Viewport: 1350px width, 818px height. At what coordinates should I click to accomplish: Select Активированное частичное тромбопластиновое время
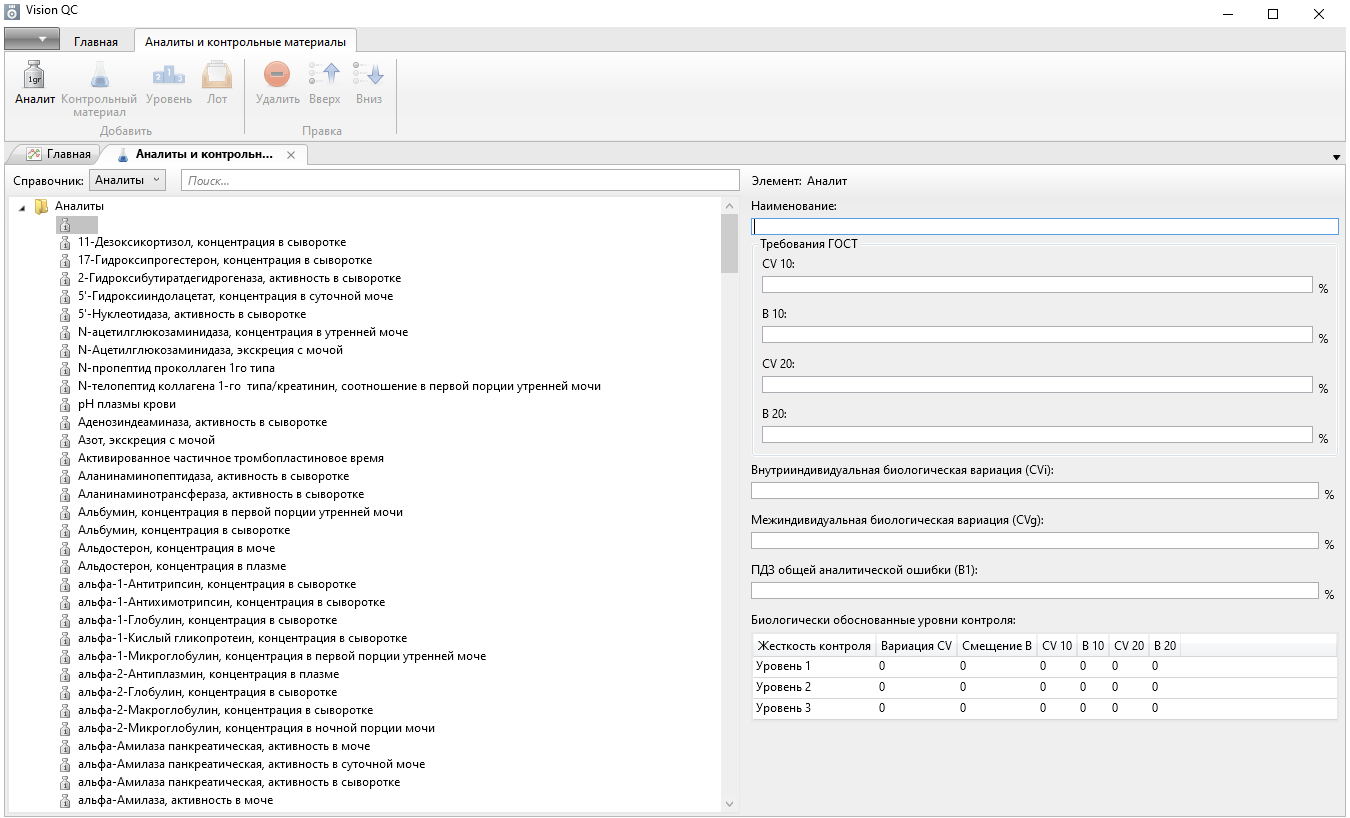pyautogui.click(x=231, y=458)
